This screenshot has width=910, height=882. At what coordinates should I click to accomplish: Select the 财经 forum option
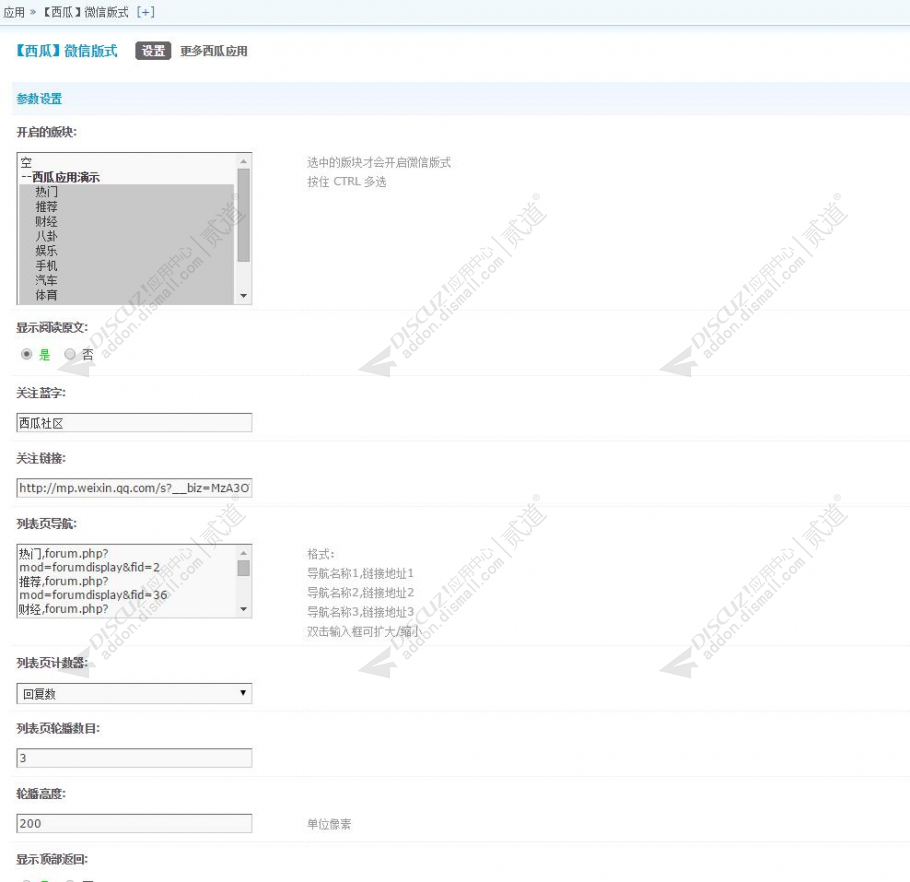pyautogui.click(x=127, y=222)
